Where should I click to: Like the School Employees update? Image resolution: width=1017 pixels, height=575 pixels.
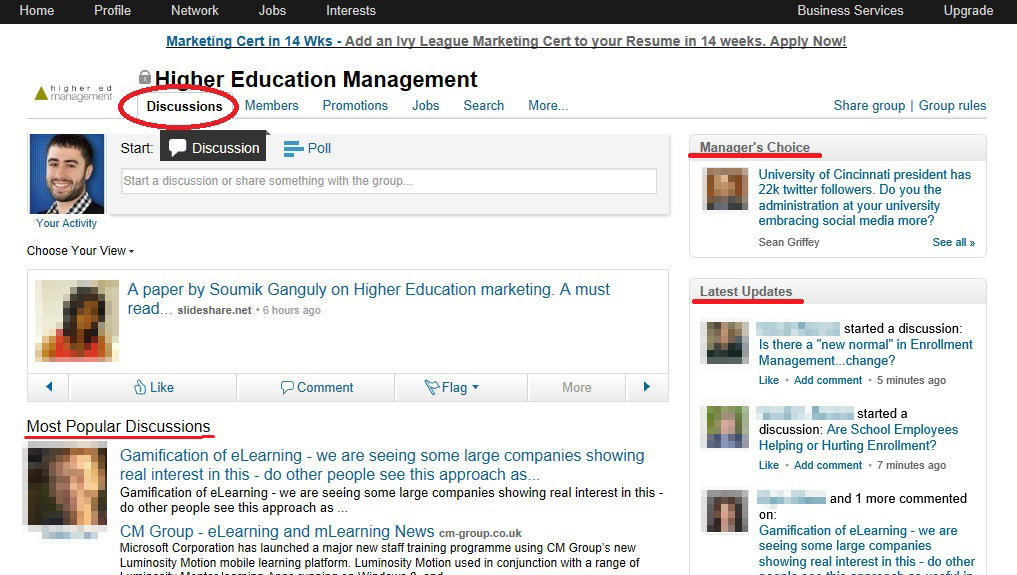point(769,465)
